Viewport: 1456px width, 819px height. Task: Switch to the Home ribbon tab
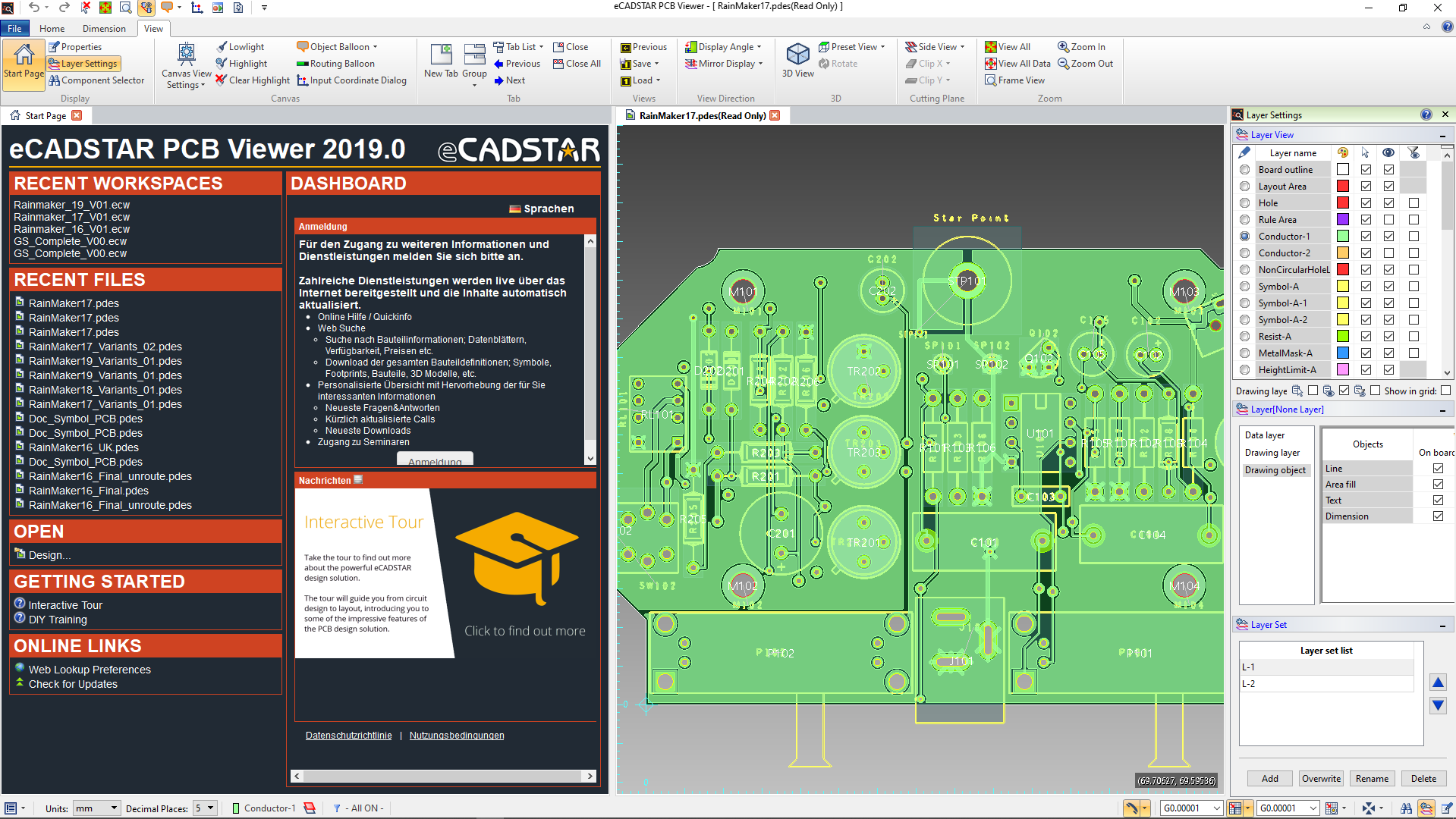[x=52, y=29]
